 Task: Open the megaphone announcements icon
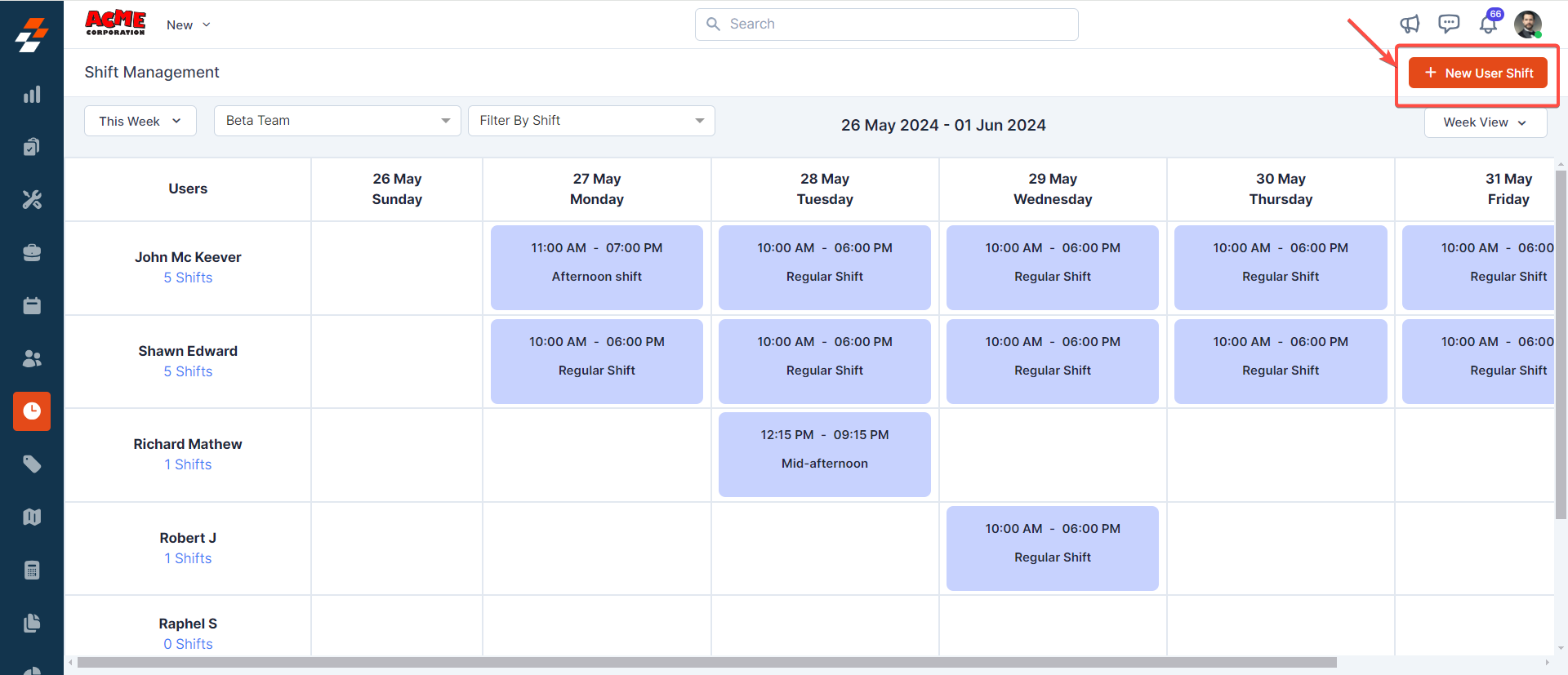[x=1410, y=24]
